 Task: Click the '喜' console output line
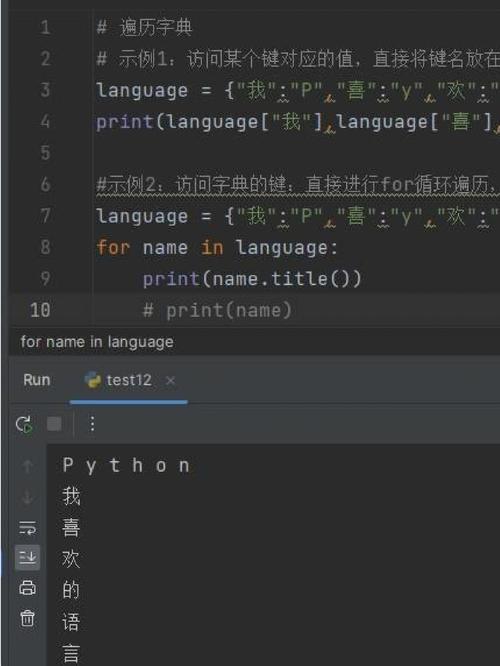click(71, 528)
